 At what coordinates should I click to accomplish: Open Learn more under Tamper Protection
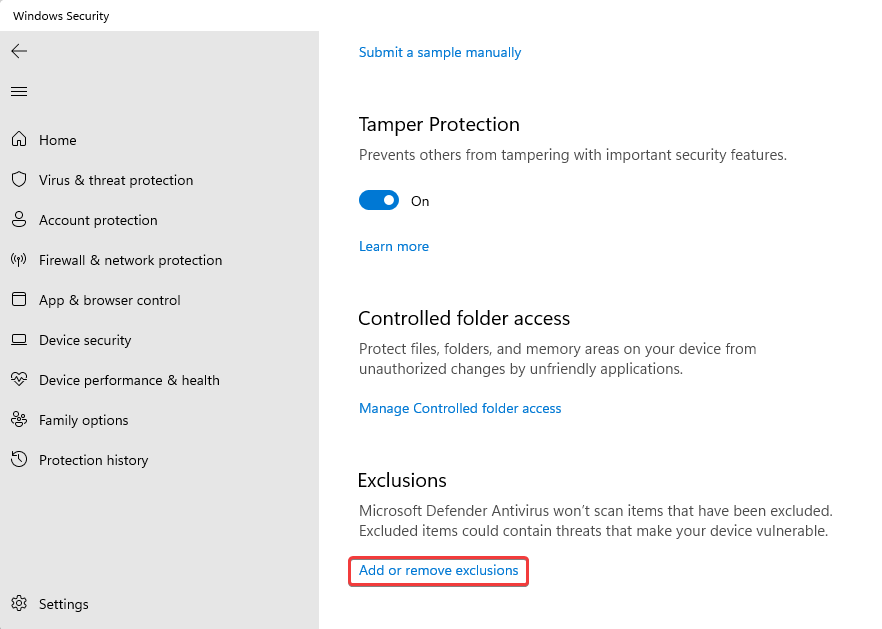[394, 246]
